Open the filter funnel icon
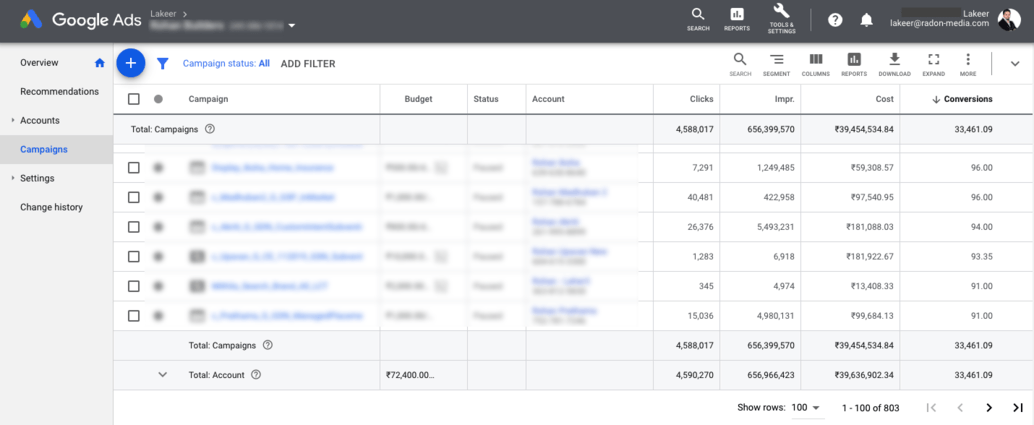 tap(163, 64)
